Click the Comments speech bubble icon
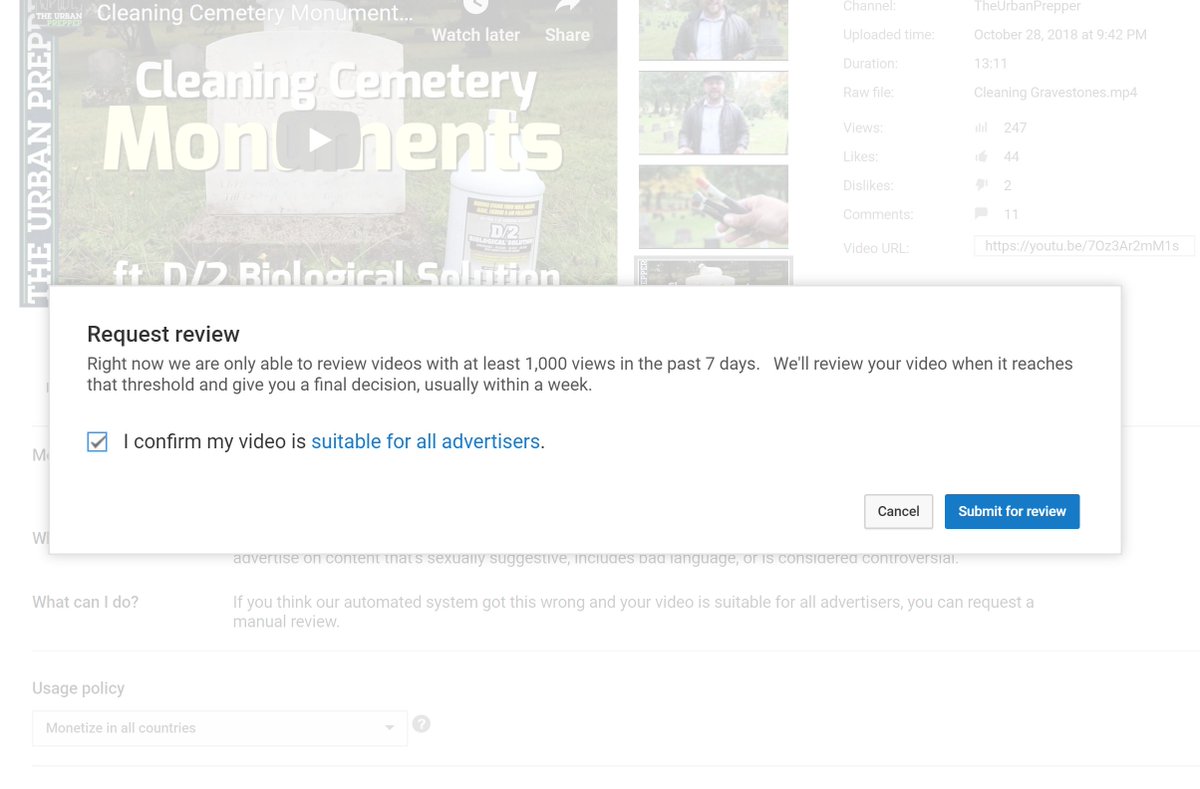This screenshot has width=1200, height=789. point(981,214)
